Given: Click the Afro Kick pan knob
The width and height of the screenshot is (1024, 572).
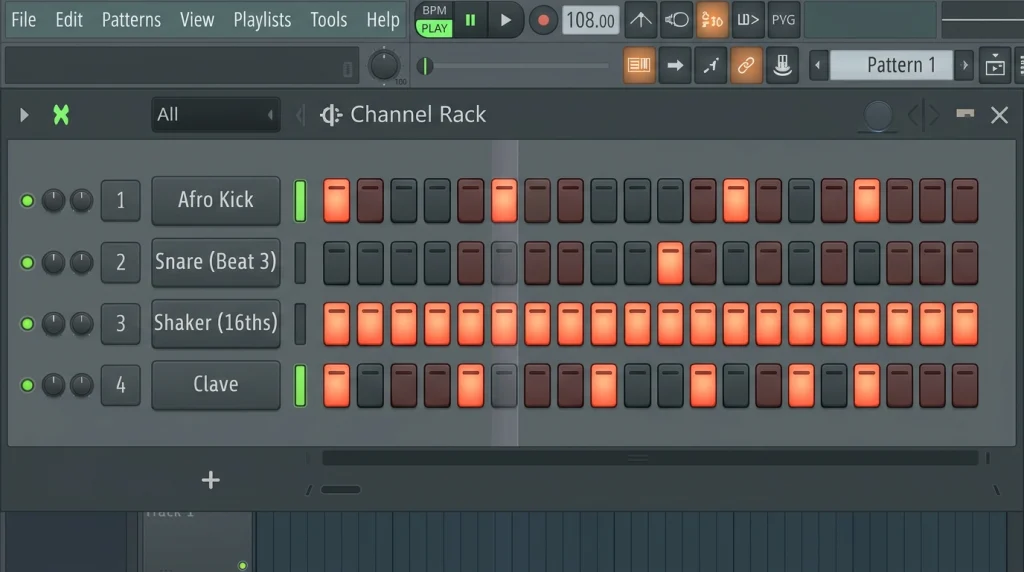Looking at the screenshot, I should pyautogui.click(x=54, y=200).
